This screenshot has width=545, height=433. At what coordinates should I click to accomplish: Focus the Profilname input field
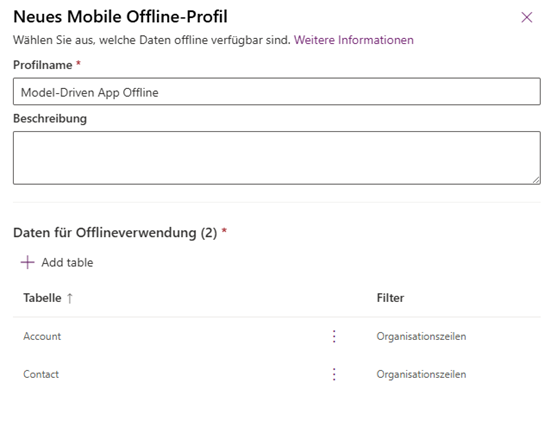(x=277, y=91)
